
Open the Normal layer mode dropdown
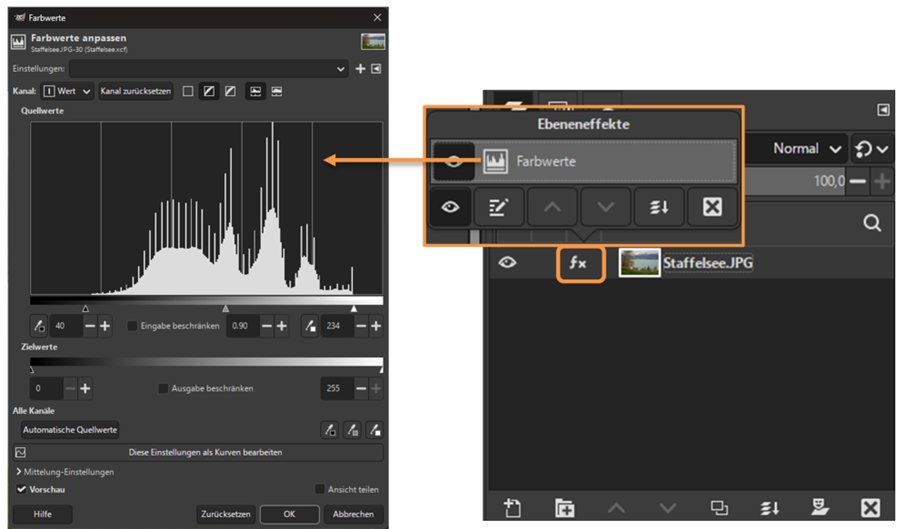point(806,149)
